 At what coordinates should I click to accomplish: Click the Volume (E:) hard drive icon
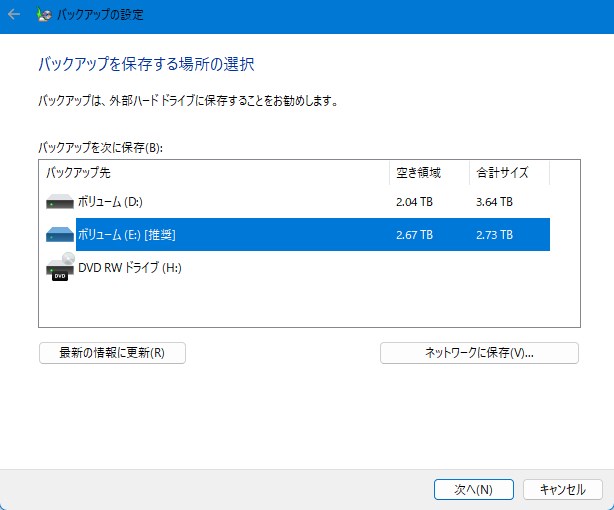59,235
